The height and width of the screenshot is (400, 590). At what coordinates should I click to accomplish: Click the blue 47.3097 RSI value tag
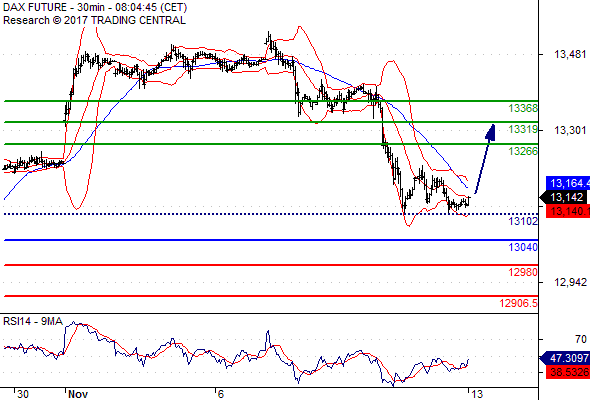point(565,358)
